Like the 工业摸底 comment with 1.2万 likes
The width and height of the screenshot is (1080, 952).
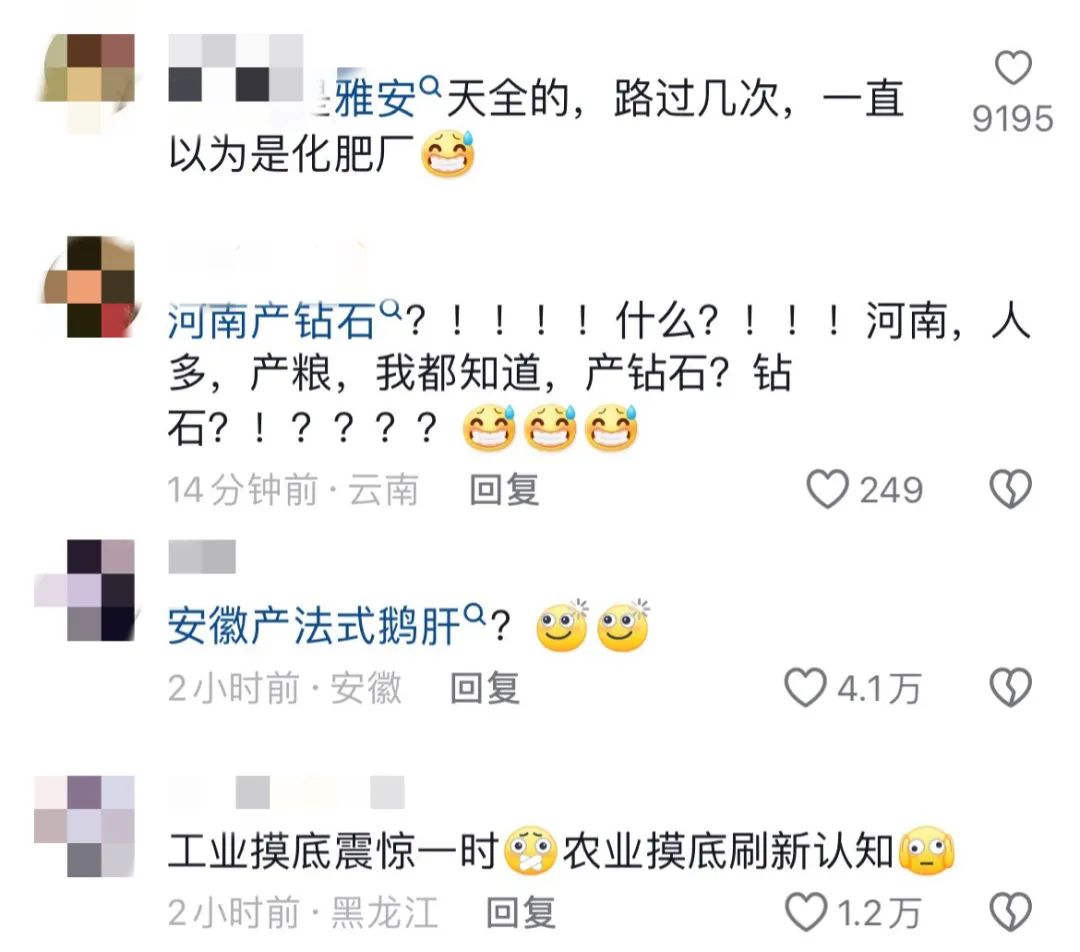806,912
